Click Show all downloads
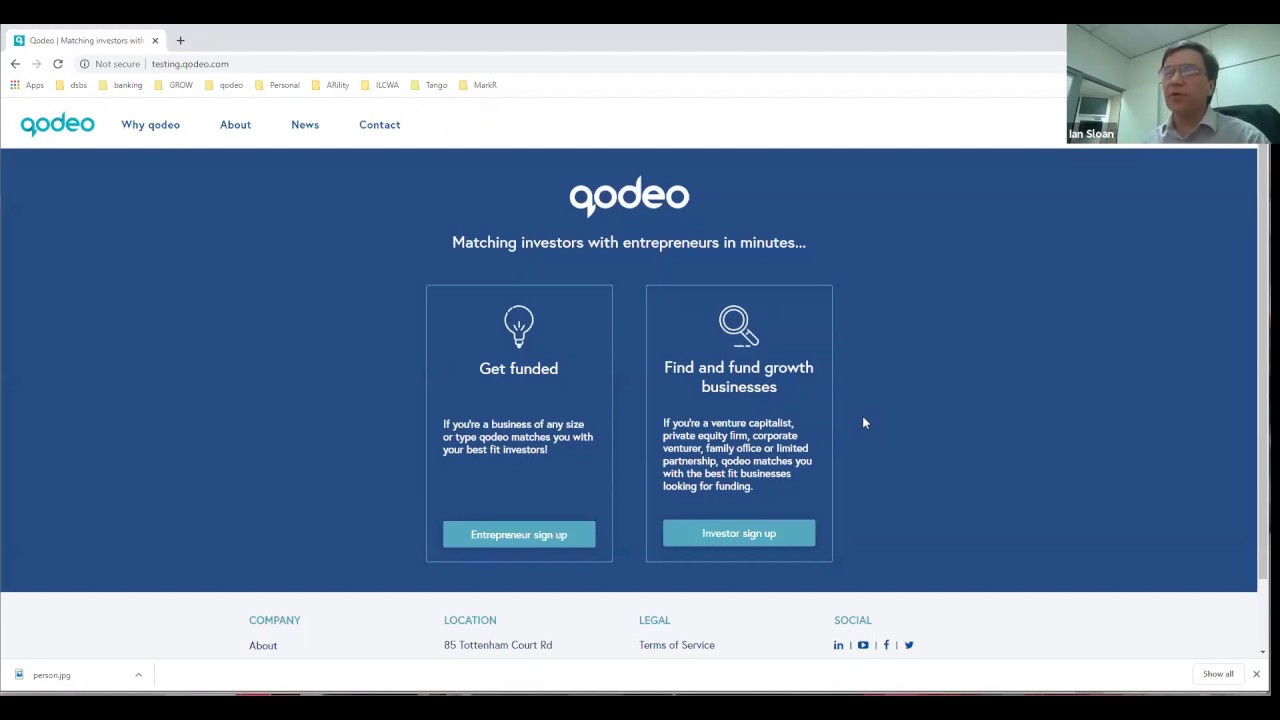 pyautogui.click(x=1218, y=674)
